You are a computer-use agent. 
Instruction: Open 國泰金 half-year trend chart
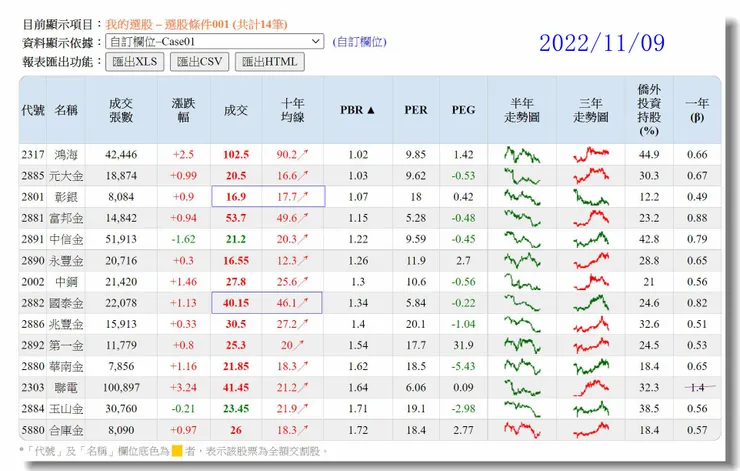pyautogui.click(x=521, y=303)
